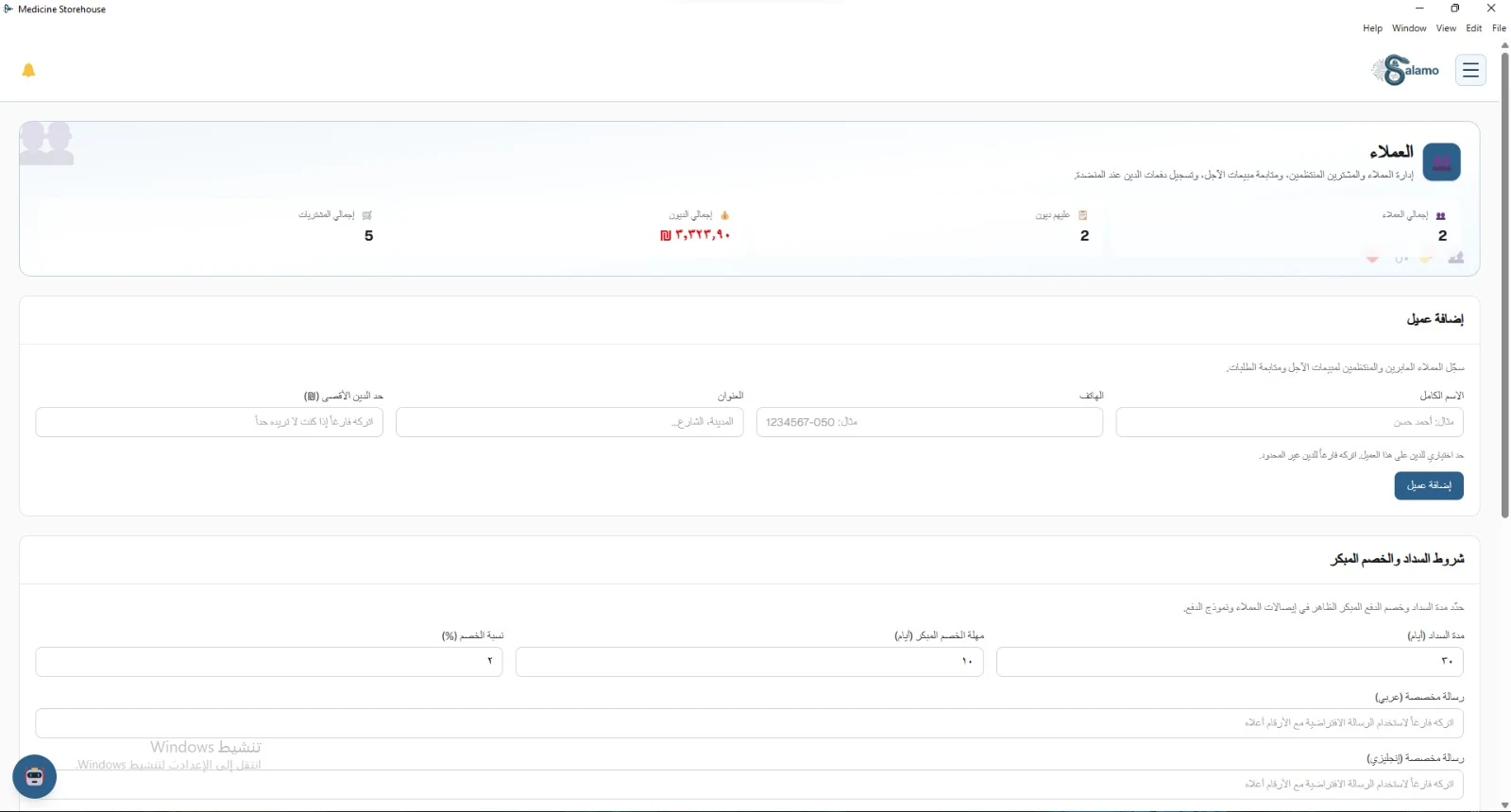Click the العملاء page title
The height and width of the screenshot is (812, 1511).
[1391, 152]
